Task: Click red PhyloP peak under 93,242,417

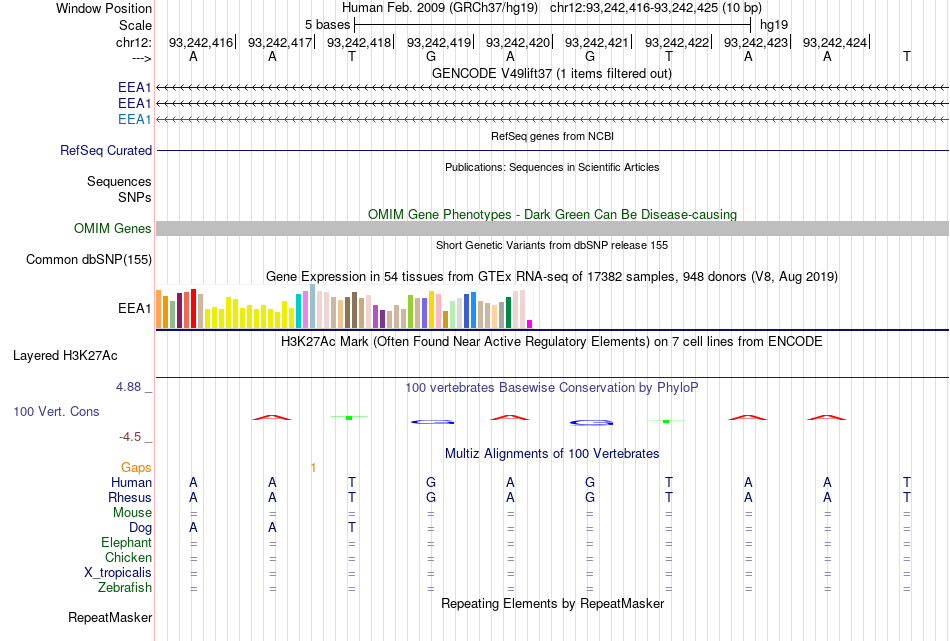Action: click(x=272, y=417)
